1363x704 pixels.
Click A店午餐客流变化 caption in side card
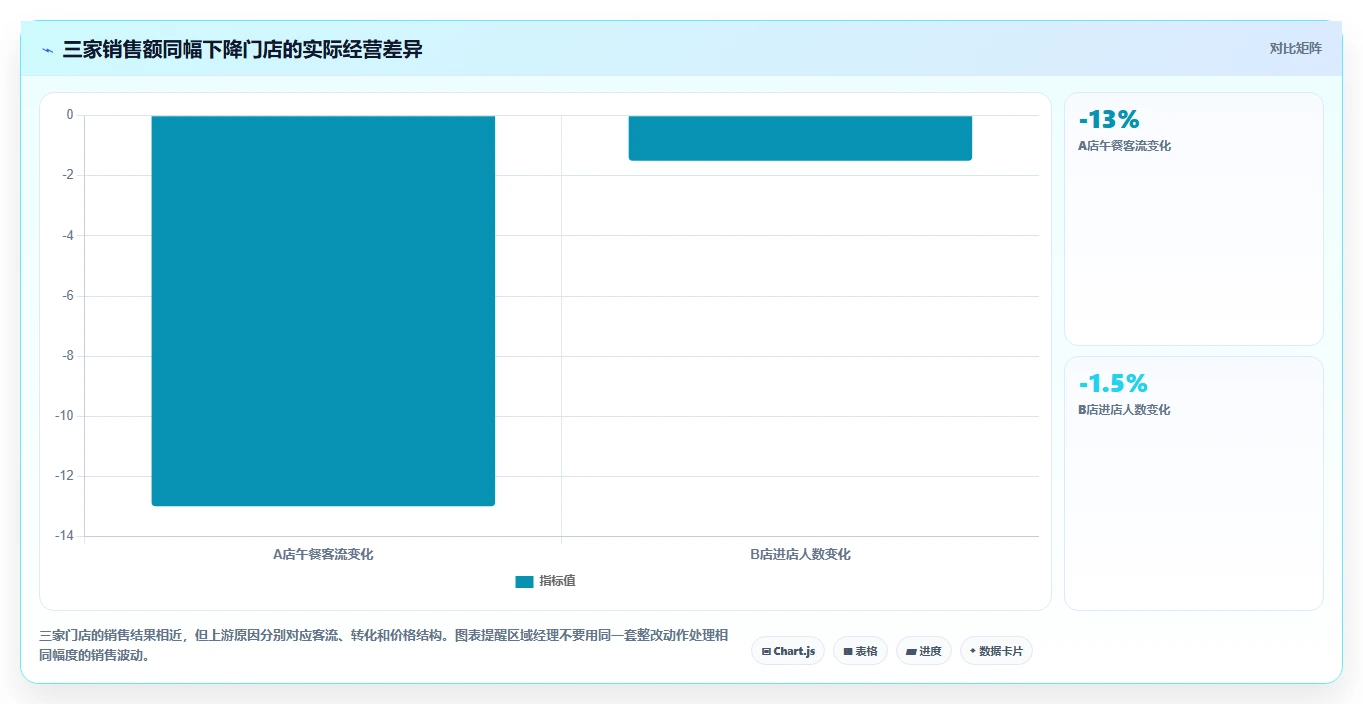(x=1124, y=146)
